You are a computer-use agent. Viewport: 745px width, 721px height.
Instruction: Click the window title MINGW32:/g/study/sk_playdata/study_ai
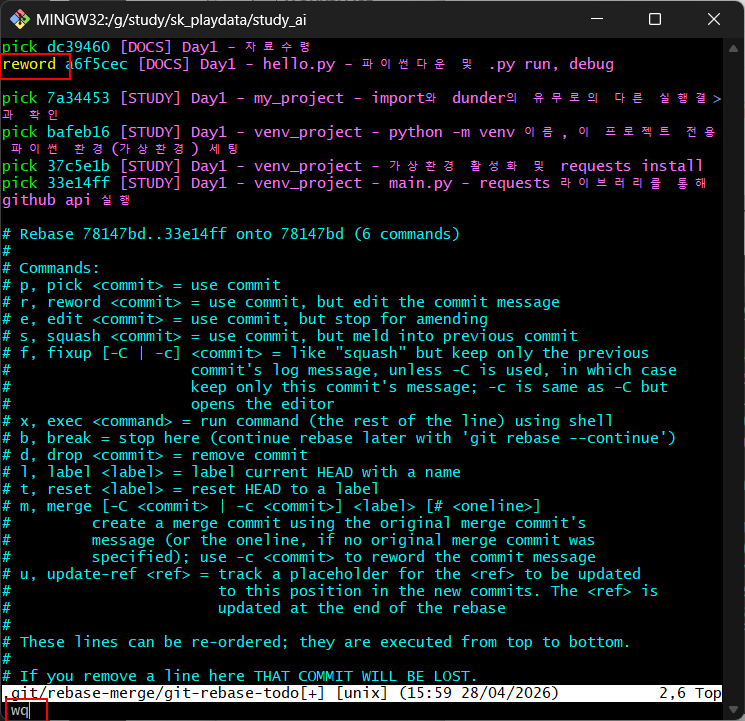tap(171, 20)
